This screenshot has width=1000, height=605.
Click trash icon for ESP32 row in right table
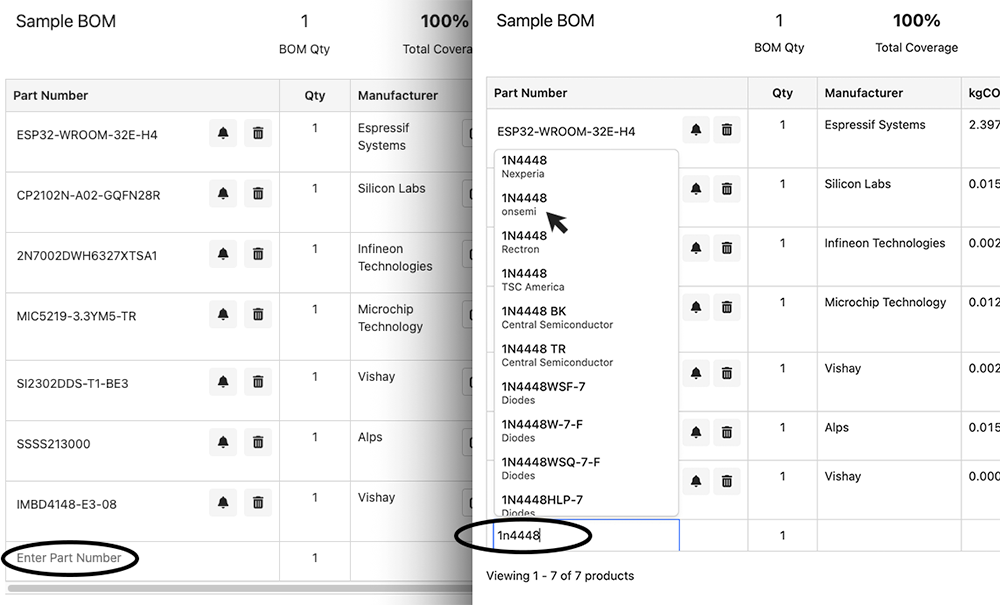pyautogui.click(x=727, y=130)
